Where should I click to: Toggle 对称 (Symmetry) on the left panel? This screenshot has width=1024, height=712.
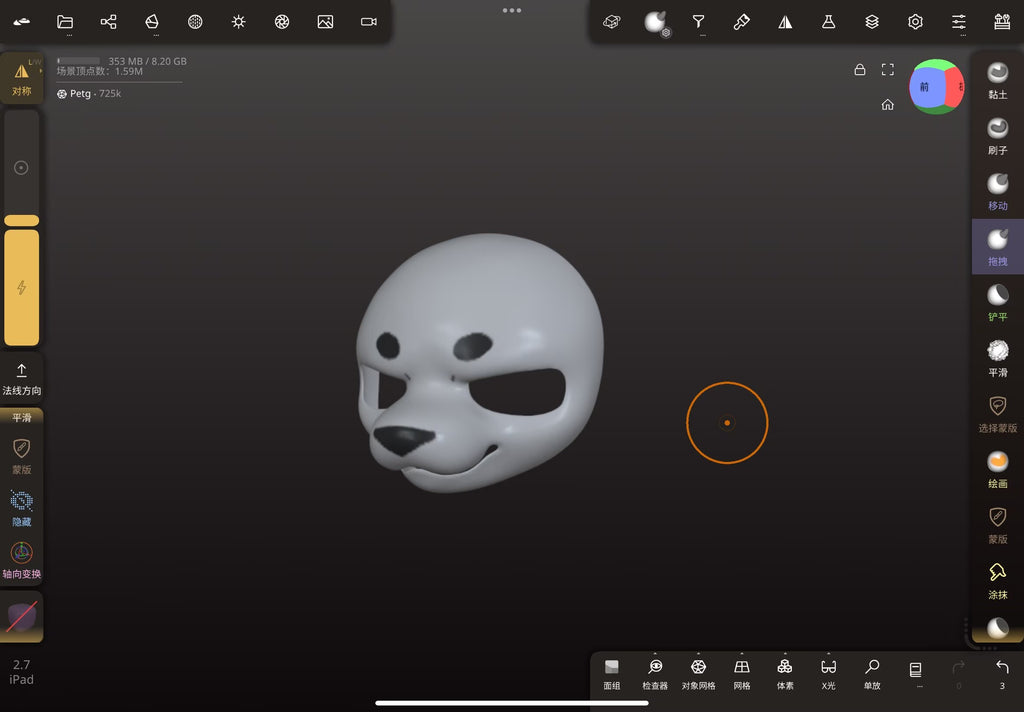(22, 78)
